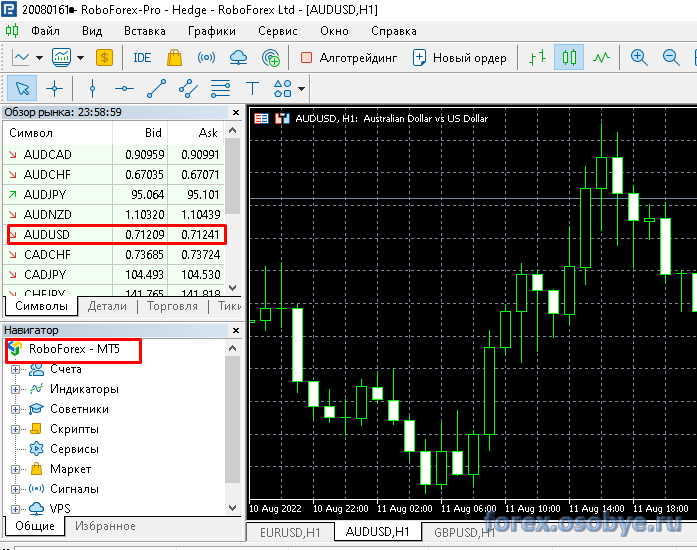697x550 pixels.
Task: Select the crosshair tool
Action: (55, 88)
